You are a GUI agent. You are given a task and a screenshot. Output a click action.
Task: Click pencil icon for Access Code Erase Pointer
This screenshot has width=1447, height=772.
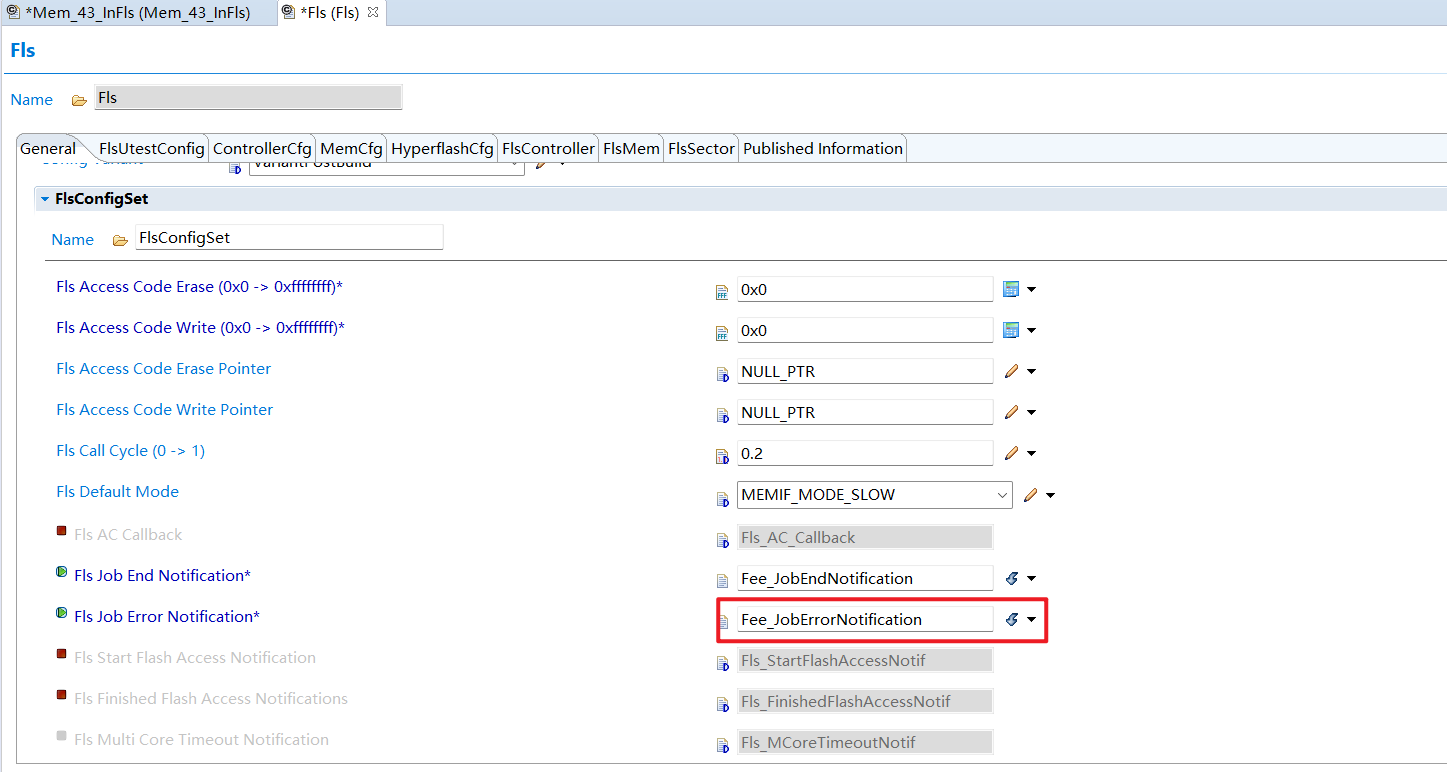pos(1011,371)
